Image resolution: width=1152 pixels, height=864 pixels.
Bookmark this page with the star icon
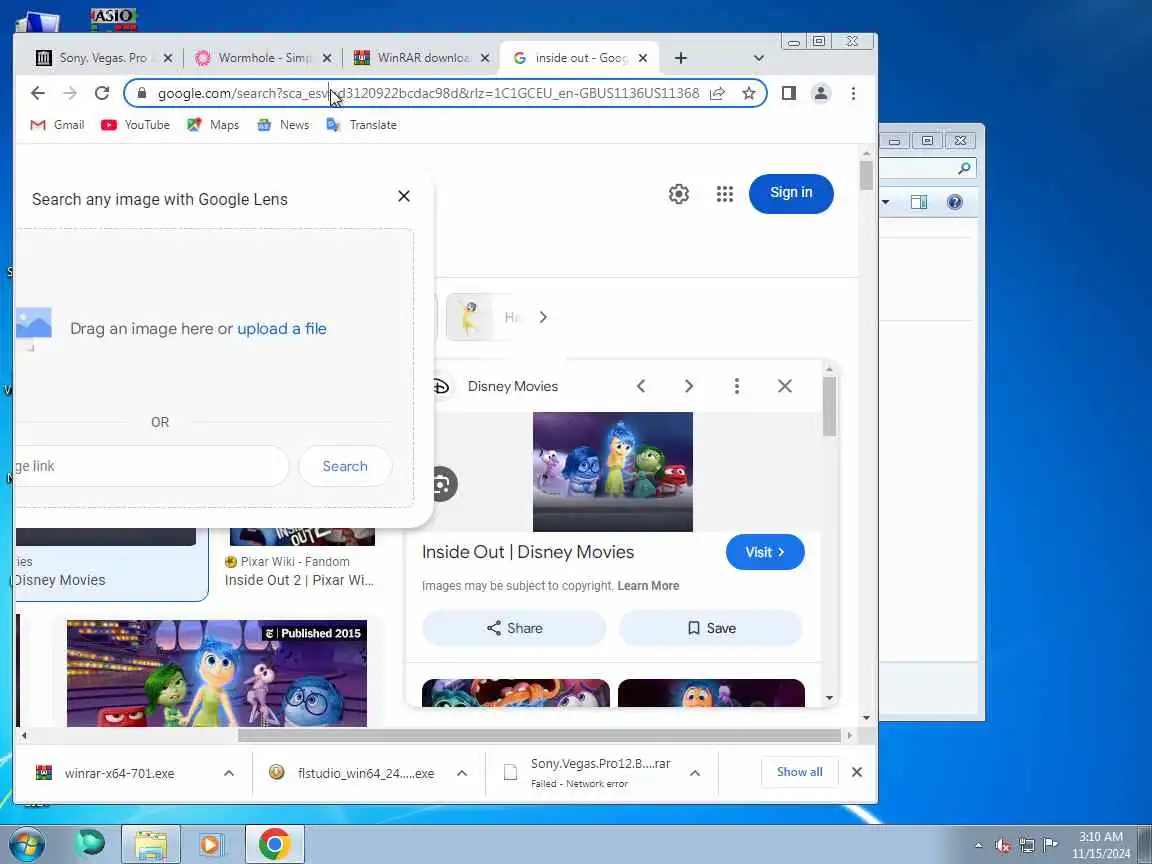pos(749,93)
